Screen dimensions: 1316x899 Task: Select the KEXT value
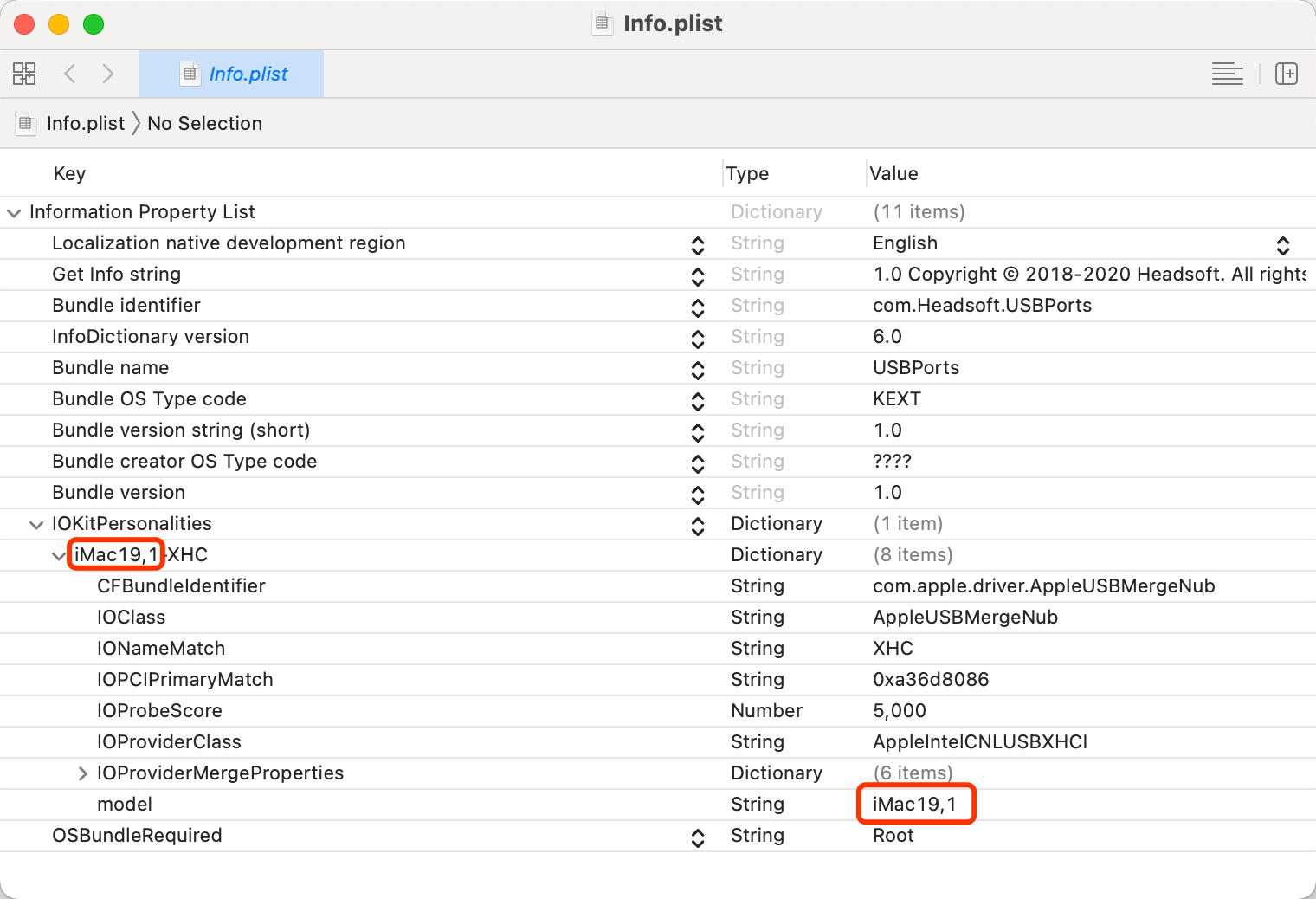pyautogui.click(x=896, y=398)
